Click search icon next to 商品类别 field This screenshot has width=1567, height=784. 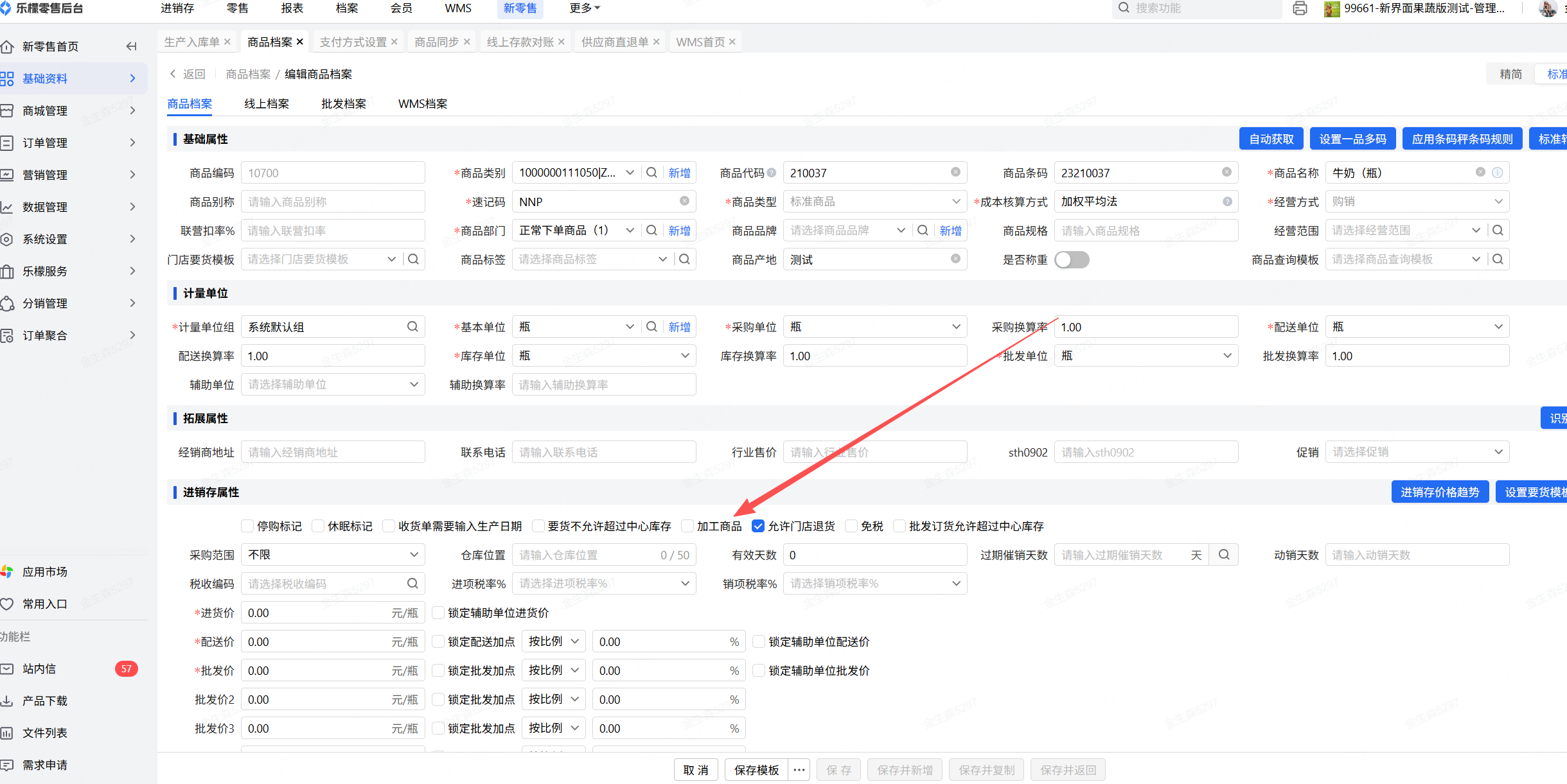click(x=651, y=173)
